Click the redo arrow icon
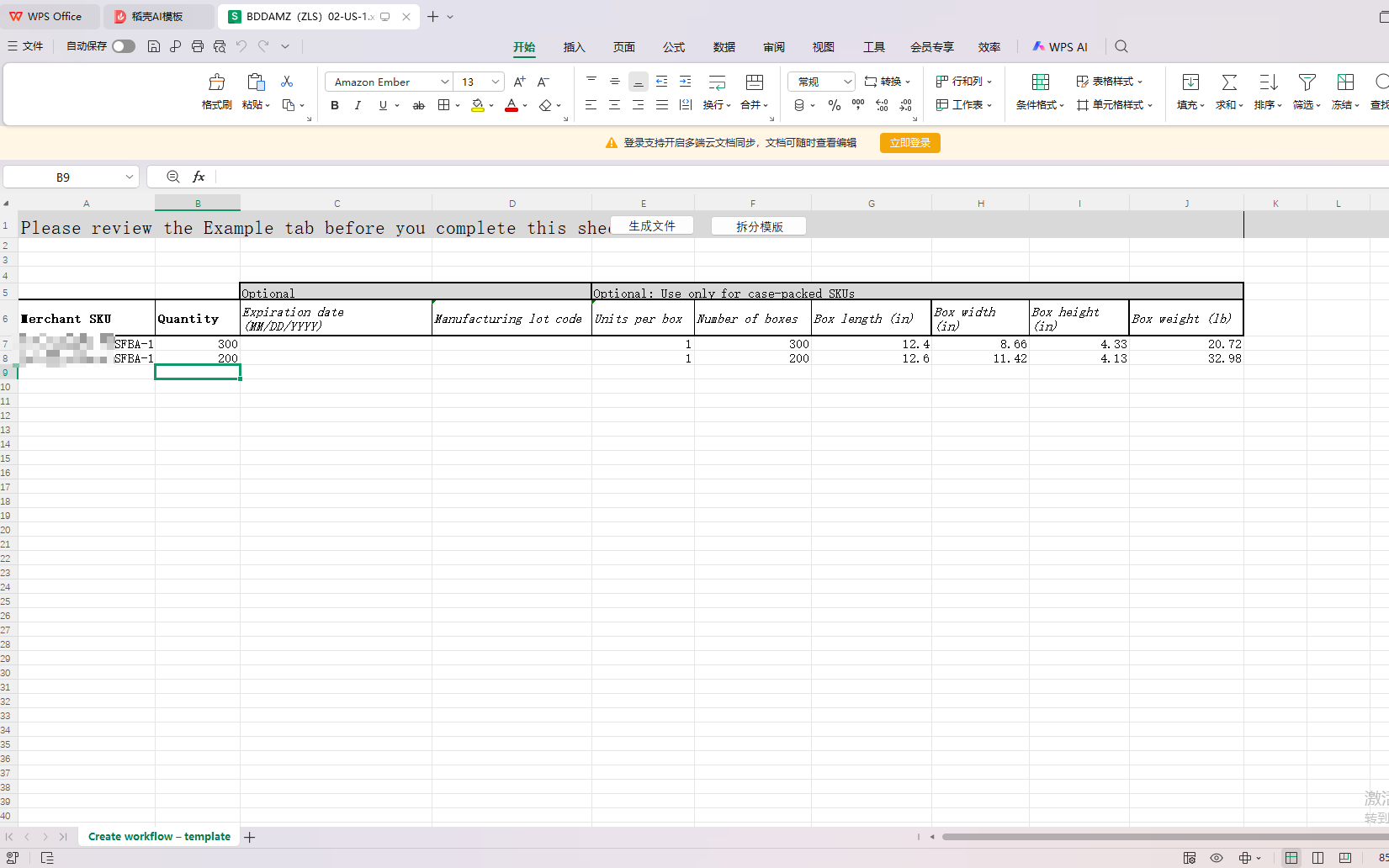1389x868 pixels. (x=263, y=46)
